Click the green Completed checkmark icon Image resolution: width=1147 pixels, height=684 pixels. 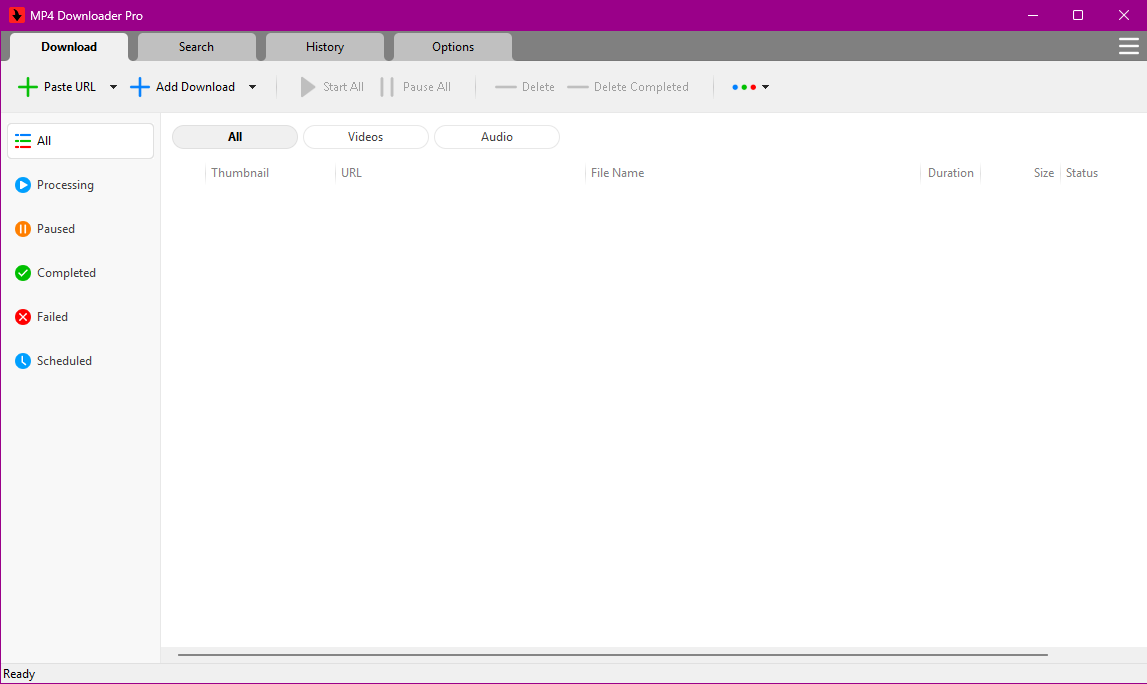coord(23,273)
